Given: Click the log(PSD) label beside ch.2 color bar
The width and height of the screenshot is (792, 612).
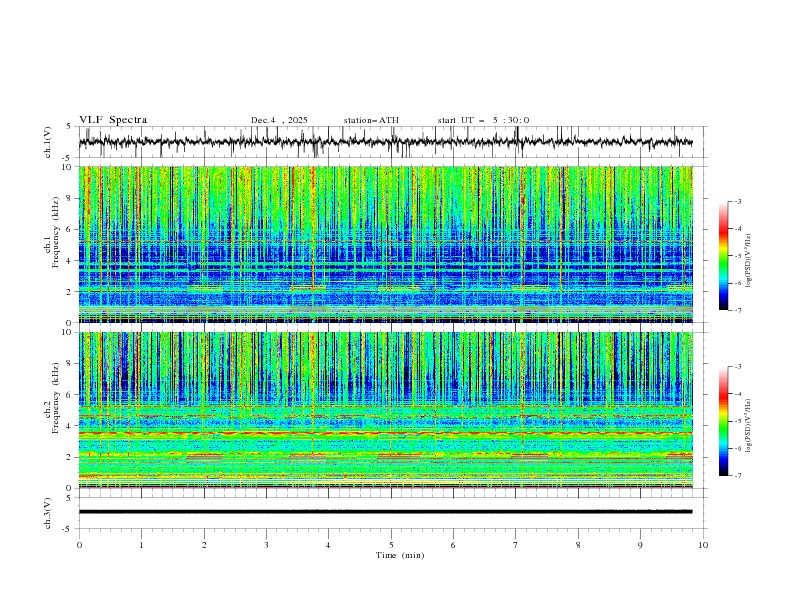Looking at the screenshot, I should point(748,426).
